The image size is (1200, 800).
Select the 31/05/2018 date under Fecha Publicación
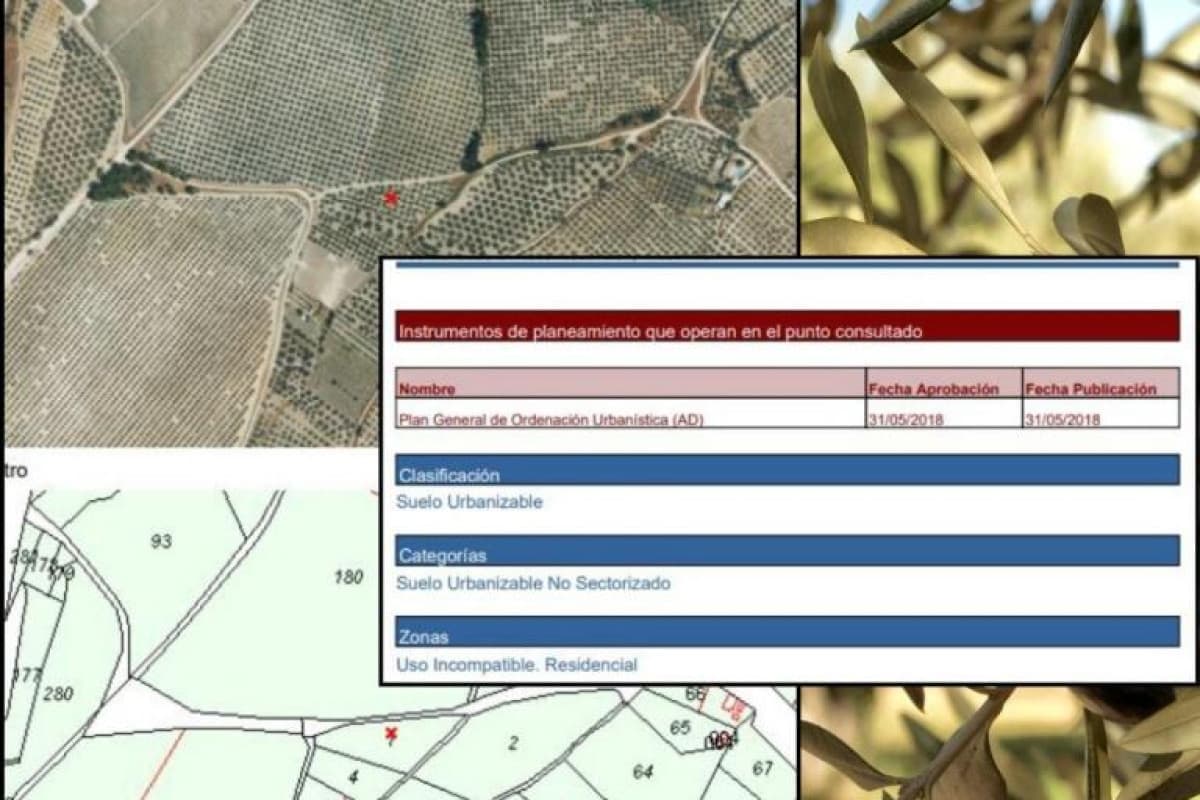1062,420
